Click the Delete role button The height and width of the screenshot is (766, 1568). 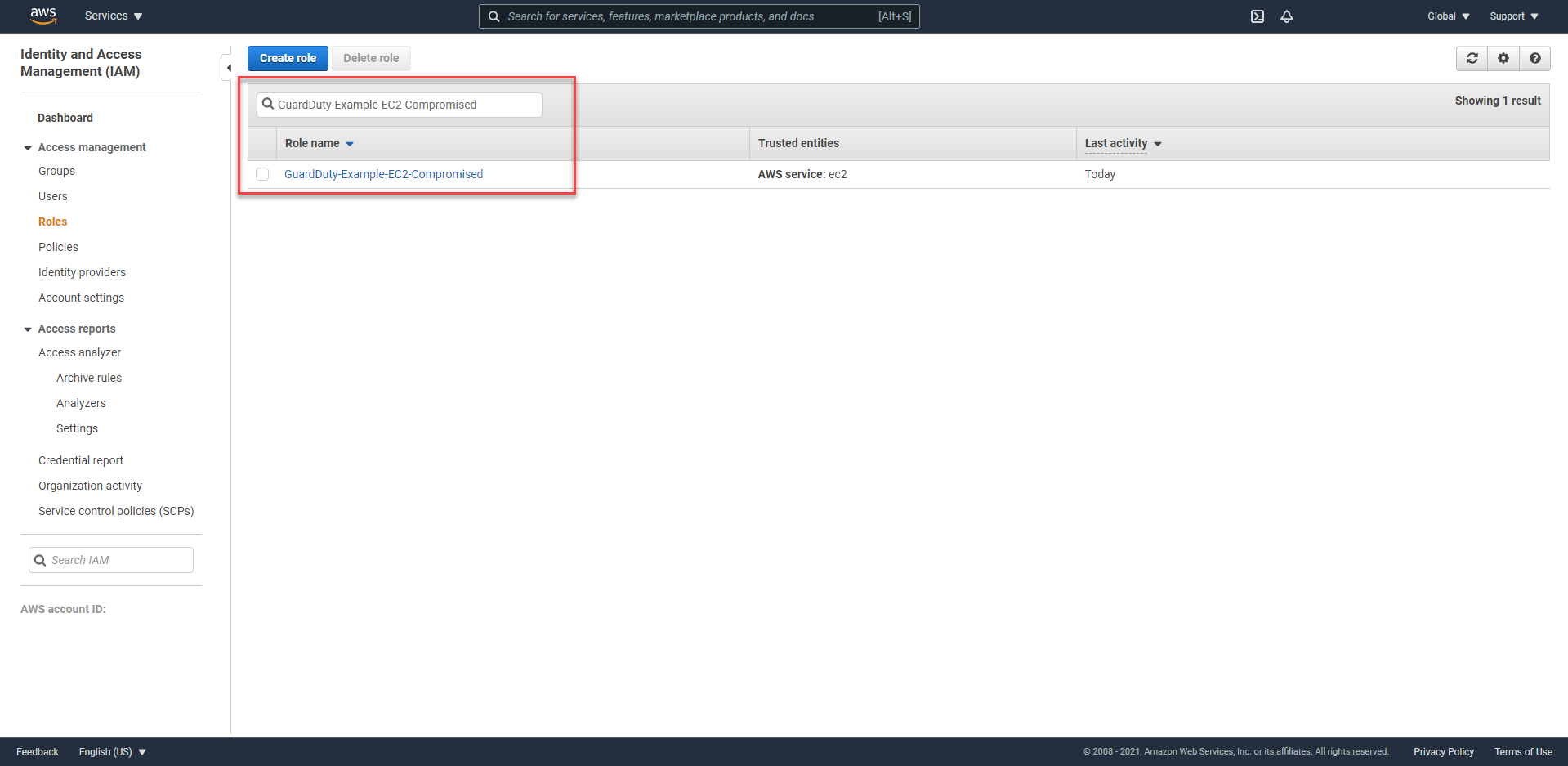371,58
